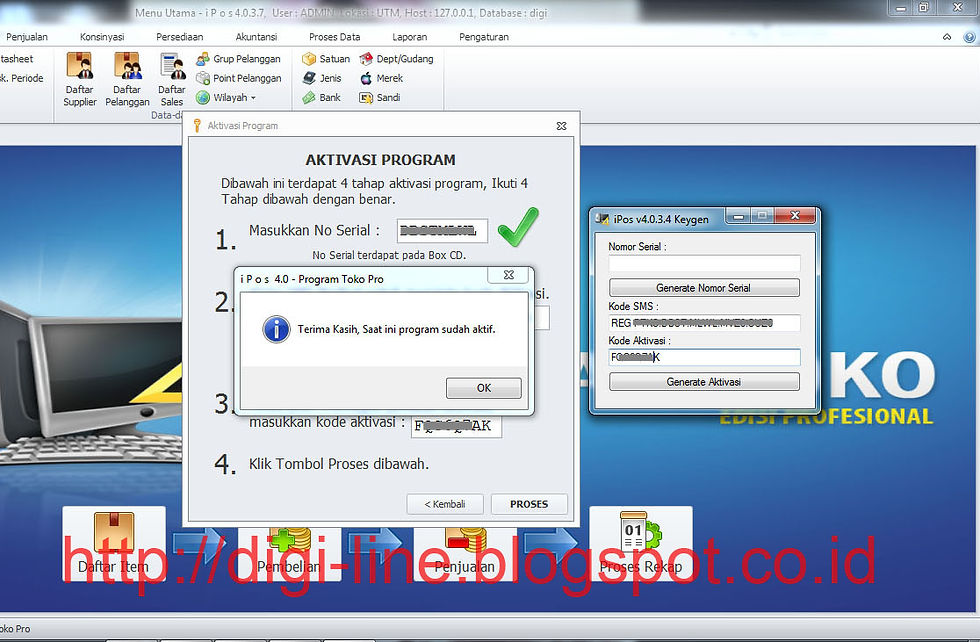Click the k. Periode item in ribbon
The image size is (980, 642).
(x=21, y=78)
